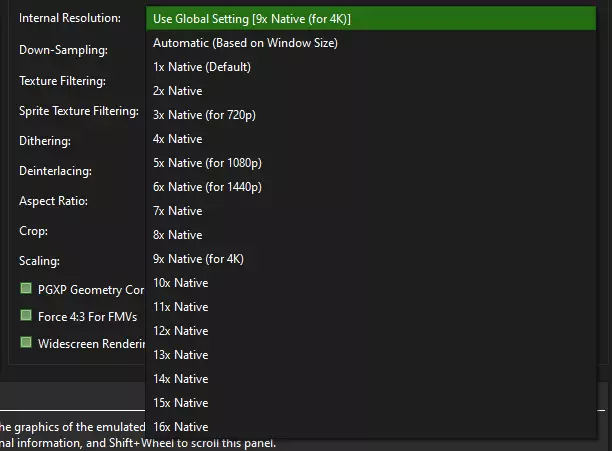Choose 16x Native resolution

pos(371,426)
